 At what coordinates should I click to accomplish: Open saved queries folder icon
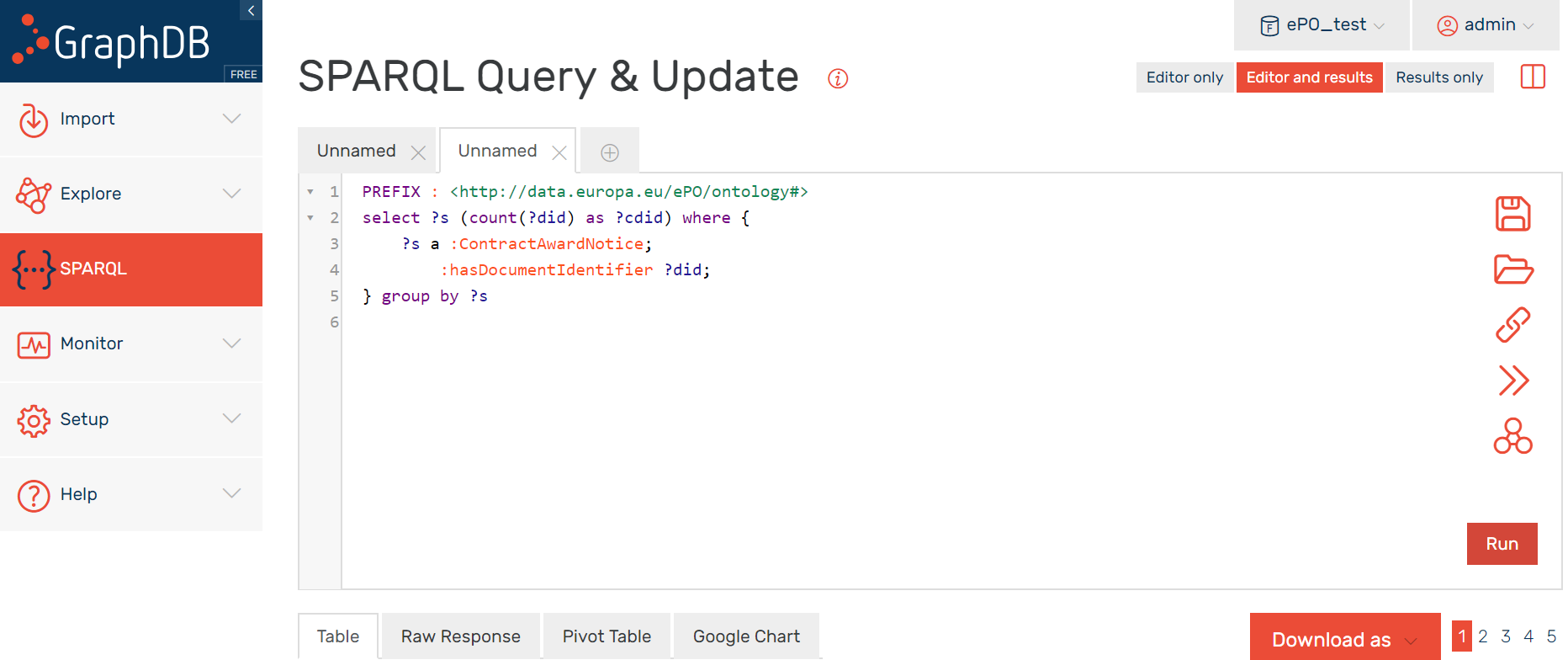(x=1513, y=269)
